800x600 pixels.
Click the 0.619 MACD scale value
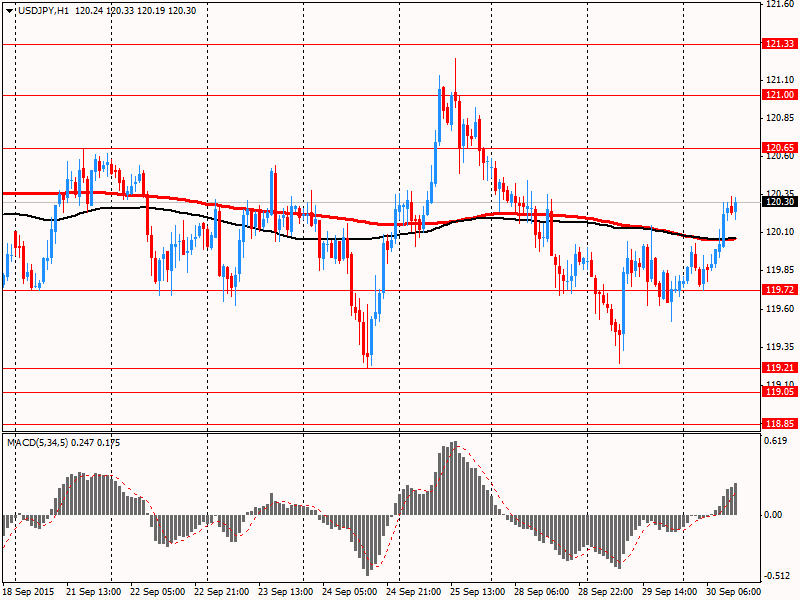point(775,440)
